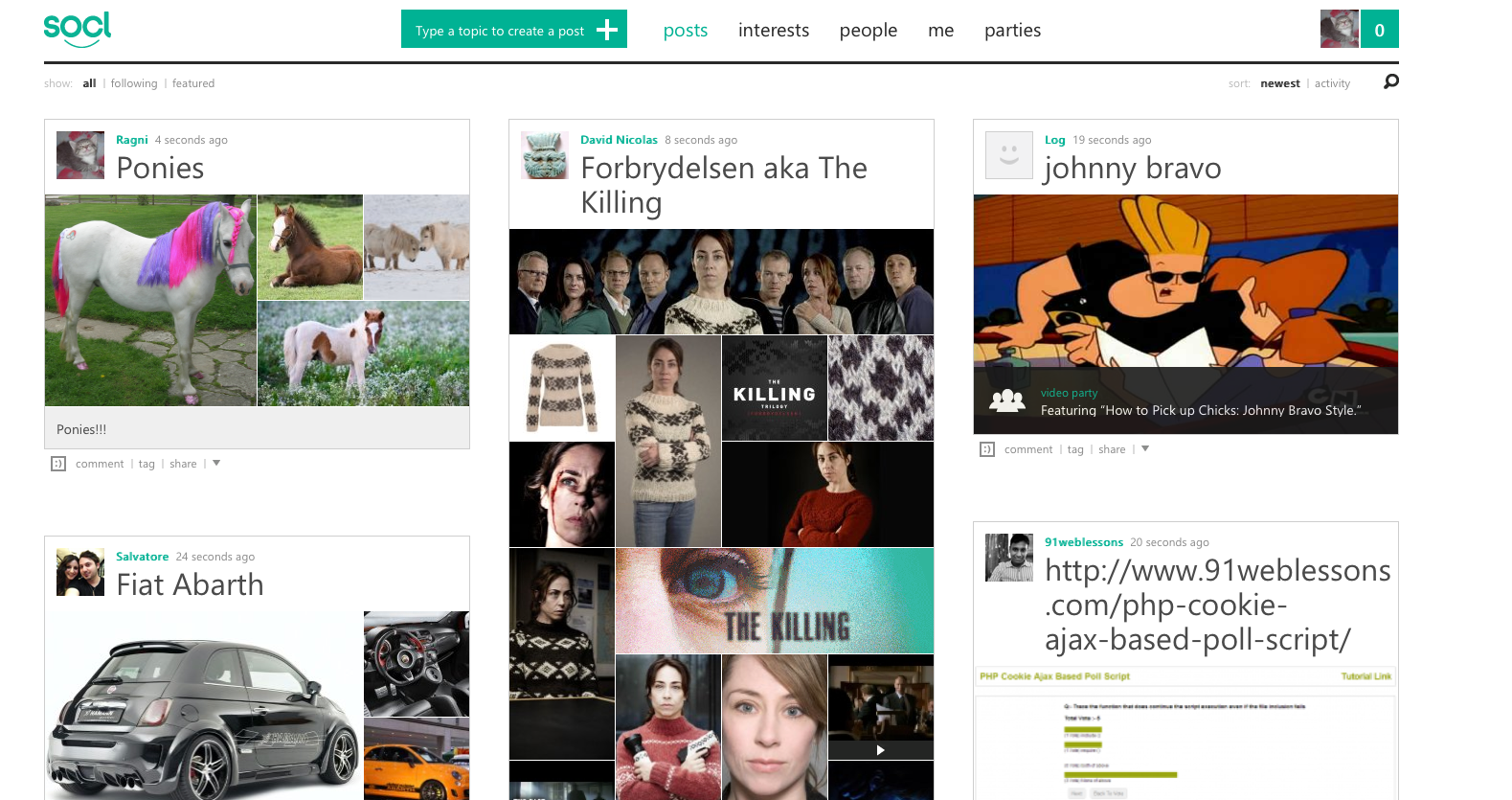The image size is (1512, 800).
Task: Open the Johnny Bravo cartoon video image
Action: coord(1185,314)
